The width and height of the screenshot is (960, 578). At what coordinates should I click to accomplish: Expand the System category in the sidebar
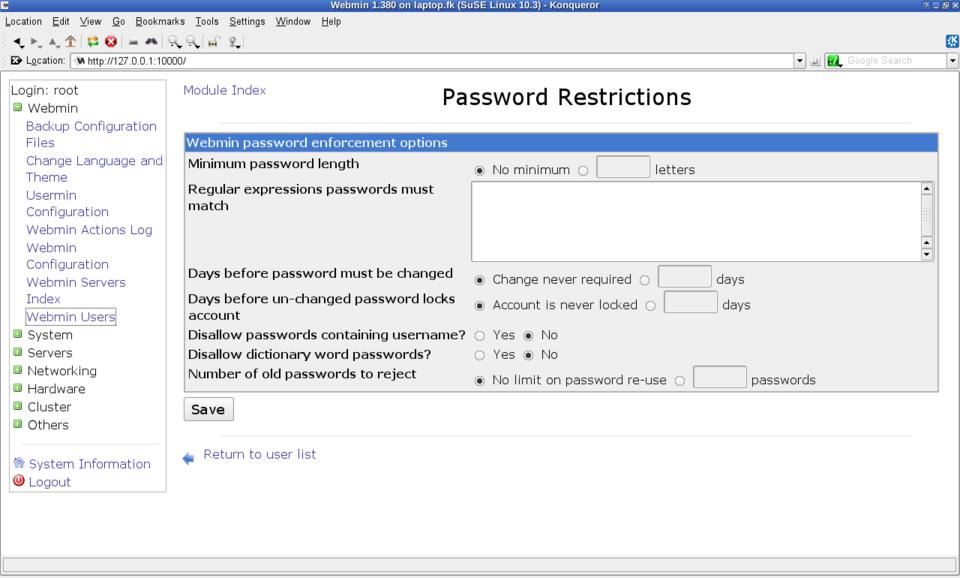click(x=50, y=335)
